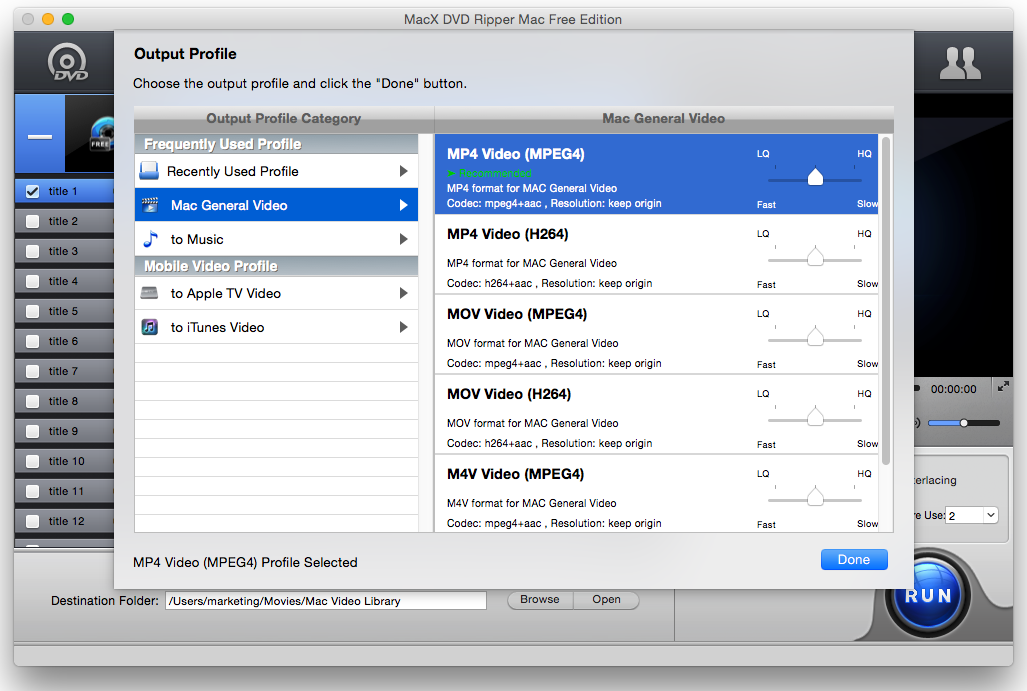Click the Mac General Video clapperboard icon
This screenshot has width=1027, height=691.
click(x=150, y=205)
